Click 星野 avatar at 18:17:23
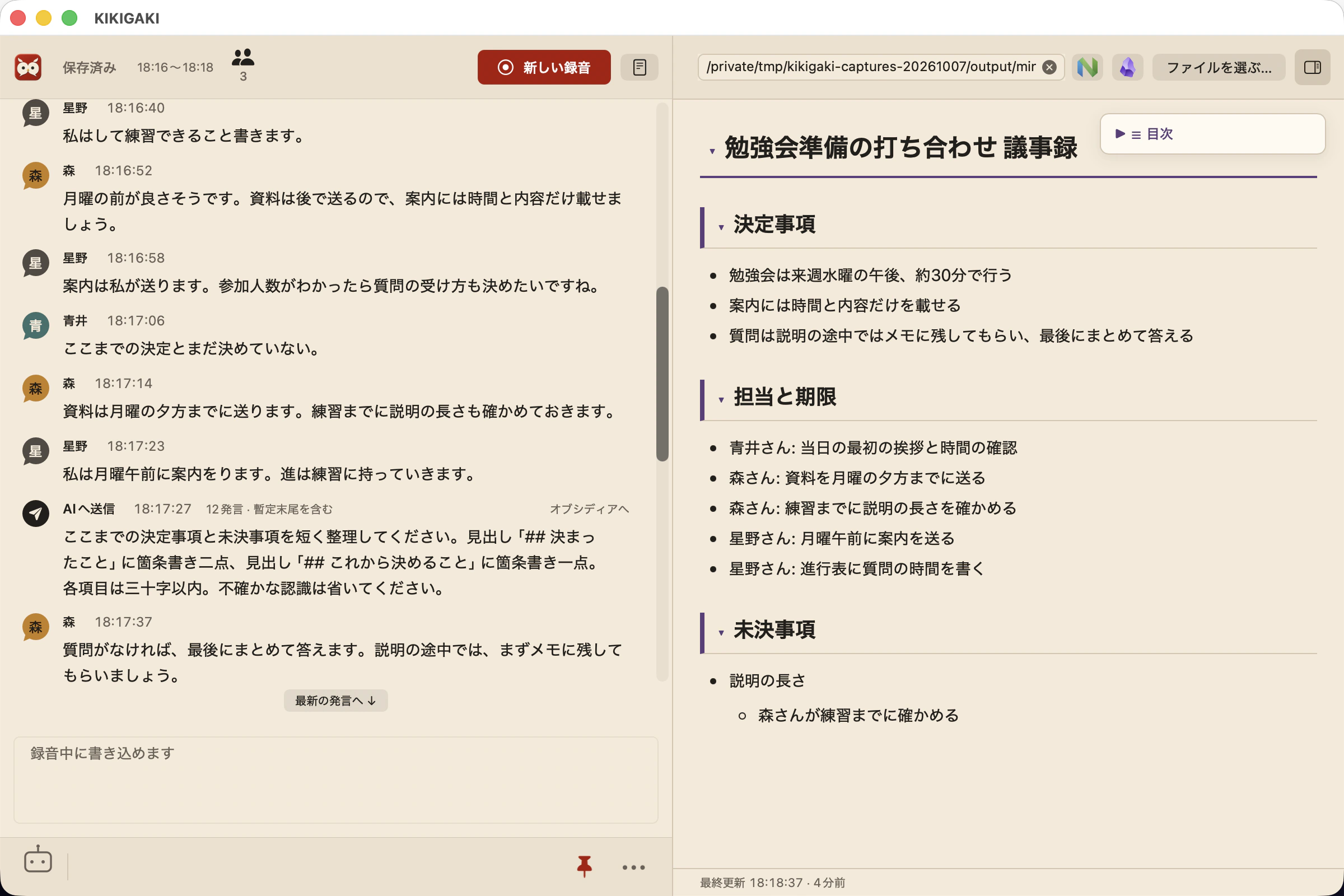 click(x=35, y=451)
